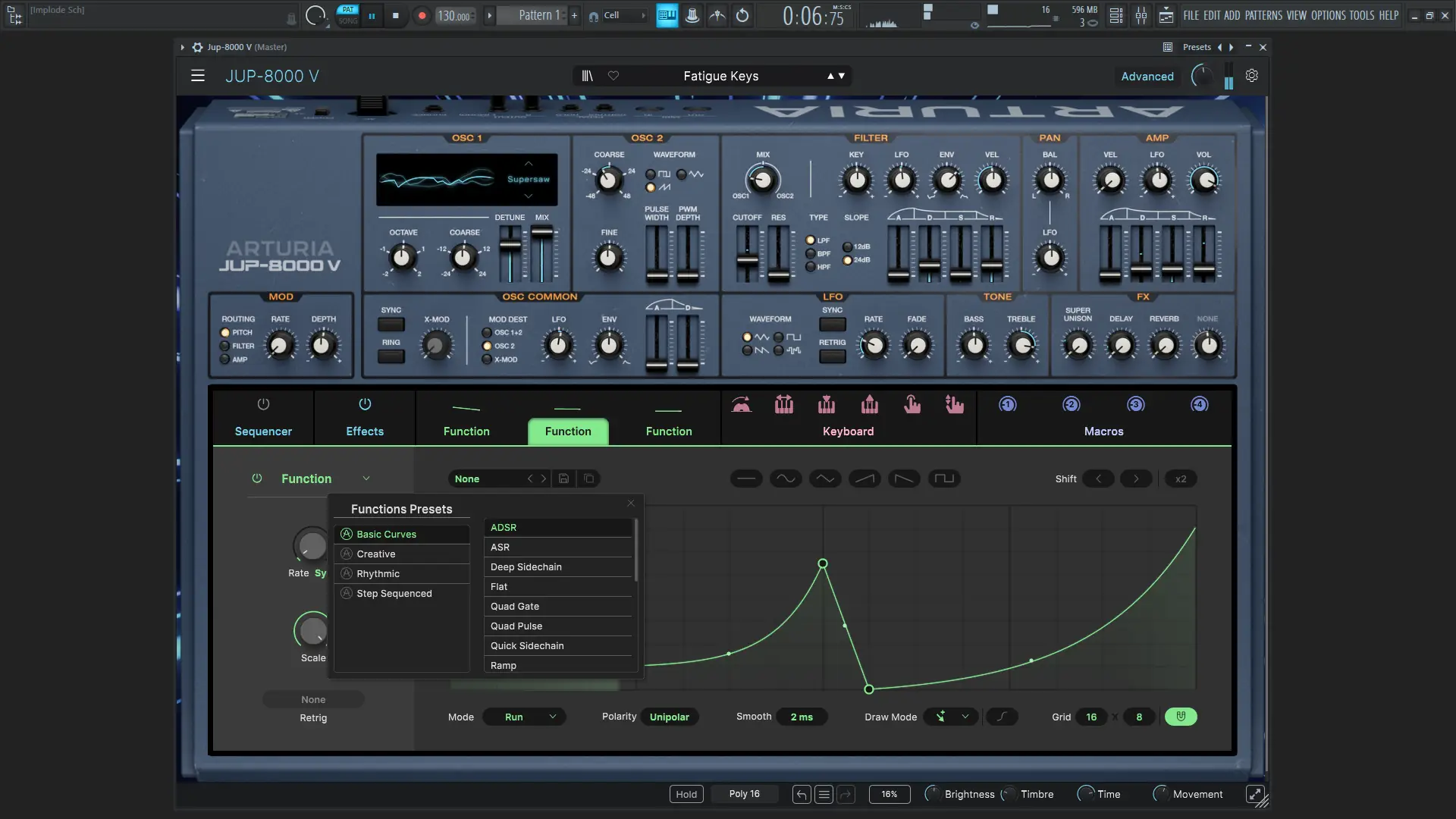Screen dimensions: 1456x819
Task: Click the heart favorite icon
Action: (x=613, y=76)
